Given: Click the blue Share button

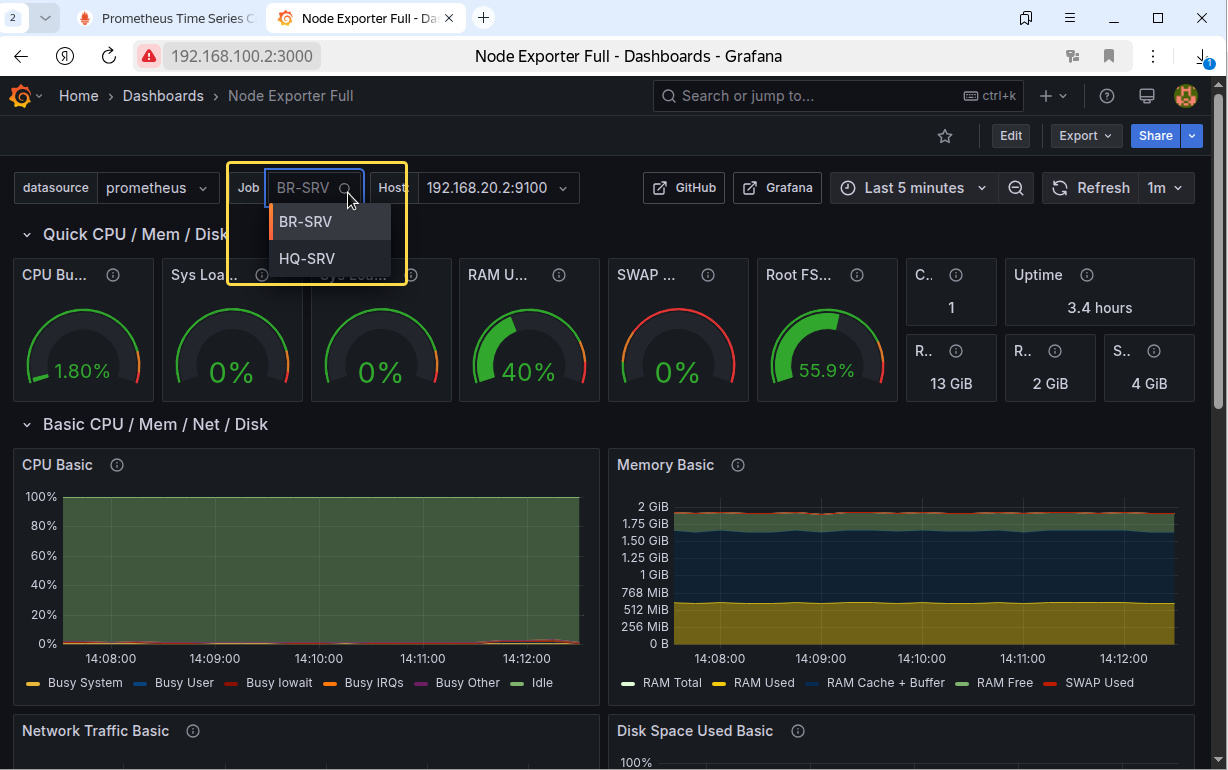Looking at the screenshot, I should point(1155,136).
